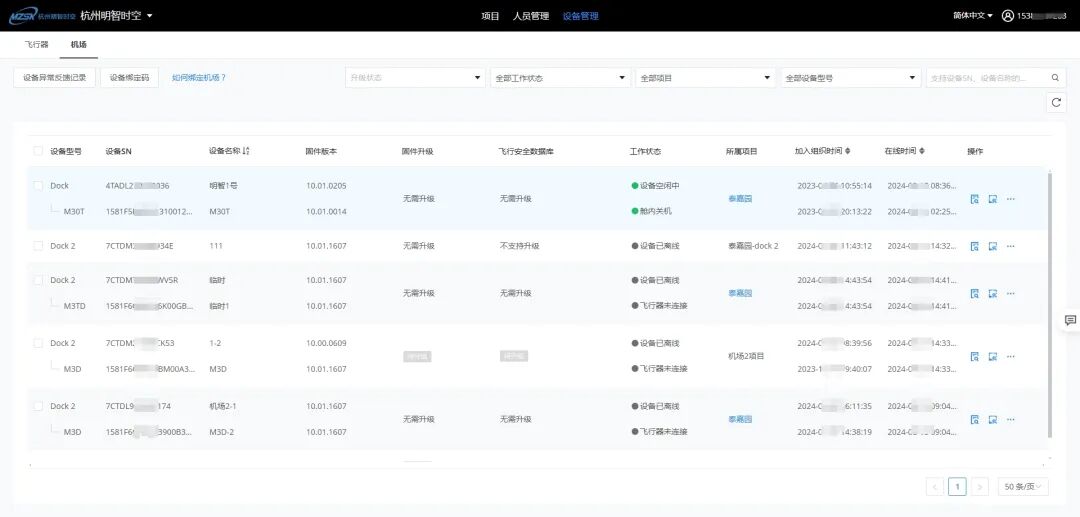Click the previous page arrow in pagination

click(x=935, y=487)
